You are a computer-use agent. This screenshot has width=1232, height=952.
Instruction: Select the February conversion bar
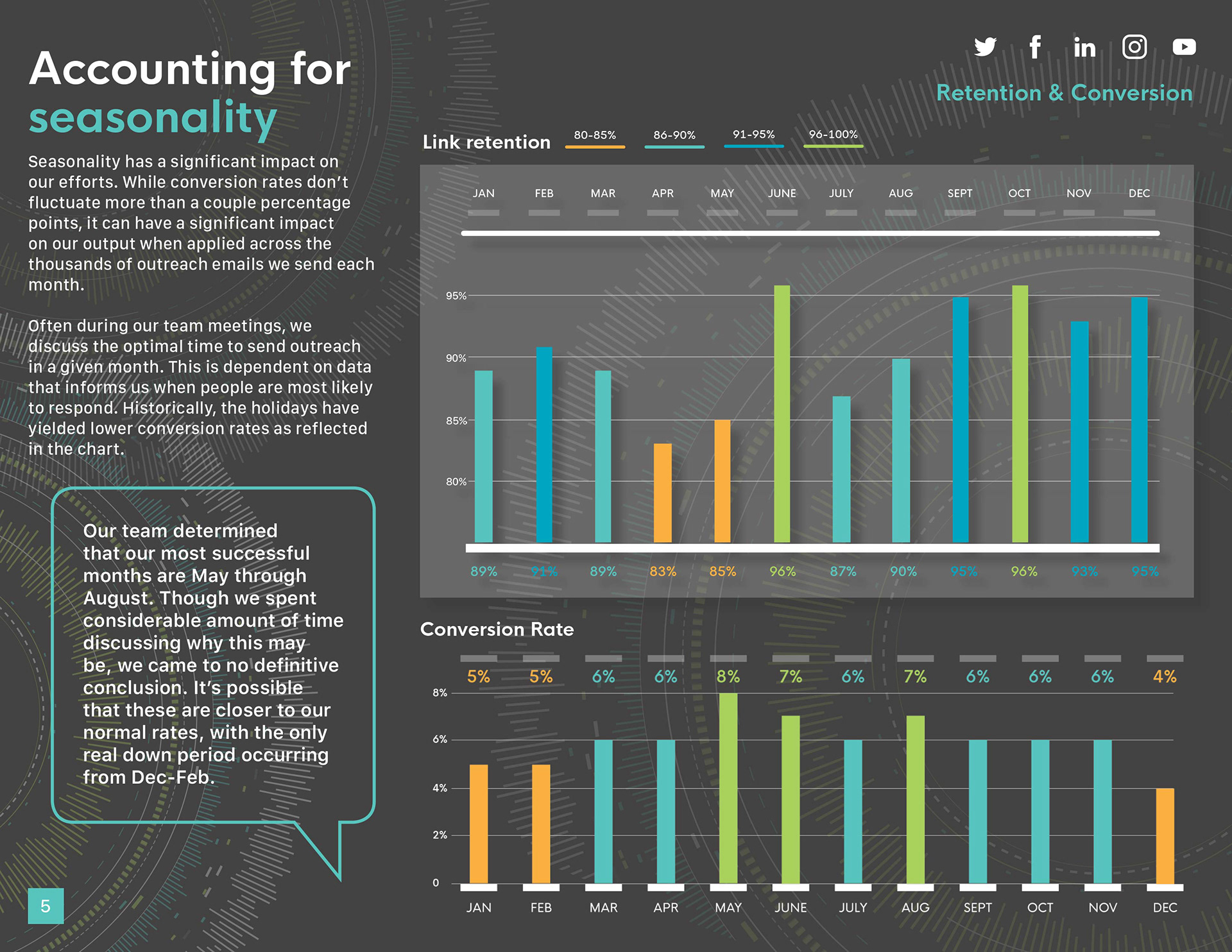click(x=541, y=824)
